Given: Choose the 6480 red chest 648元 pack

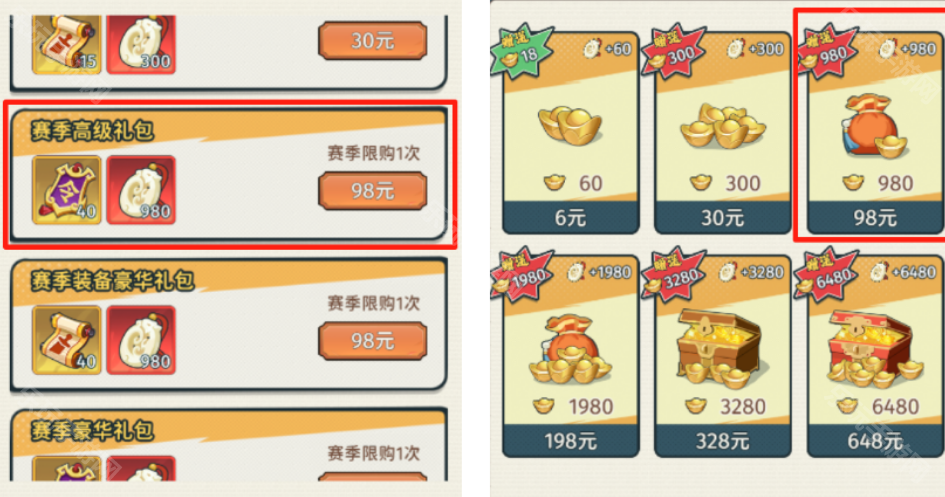Looking at the screenshot, I should coord(875,357).
